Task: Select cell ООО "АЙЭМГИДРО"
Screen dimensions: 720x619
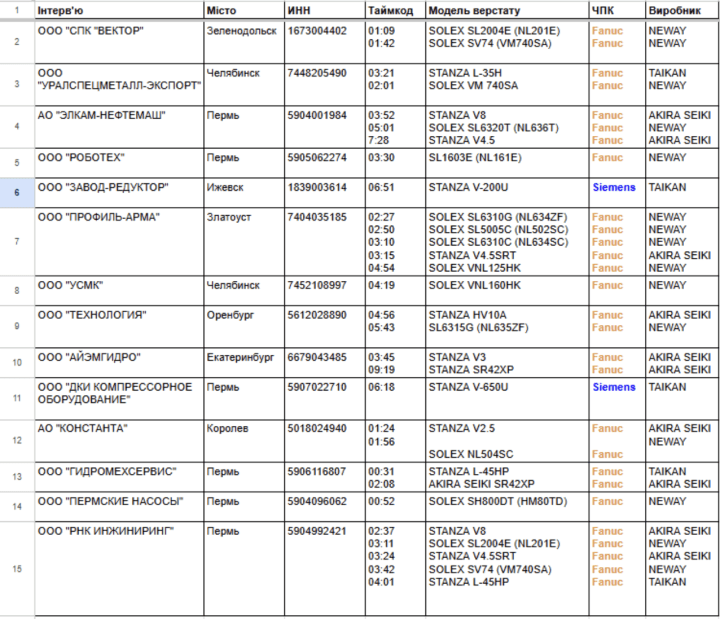Action: click(x=119, y=363)
